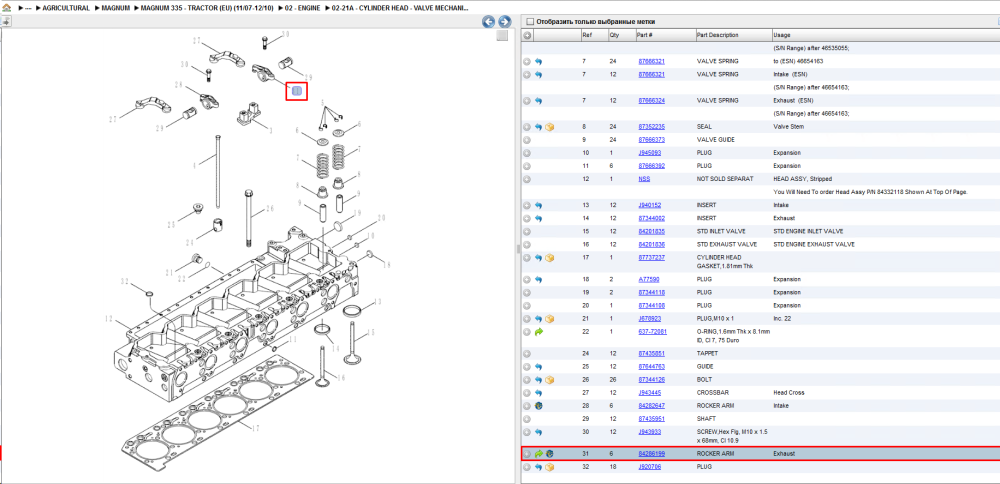Click the package box icon for SEAL row
Screen dimensions: 1000x484
pyautogui.click(x=550, y=127)
